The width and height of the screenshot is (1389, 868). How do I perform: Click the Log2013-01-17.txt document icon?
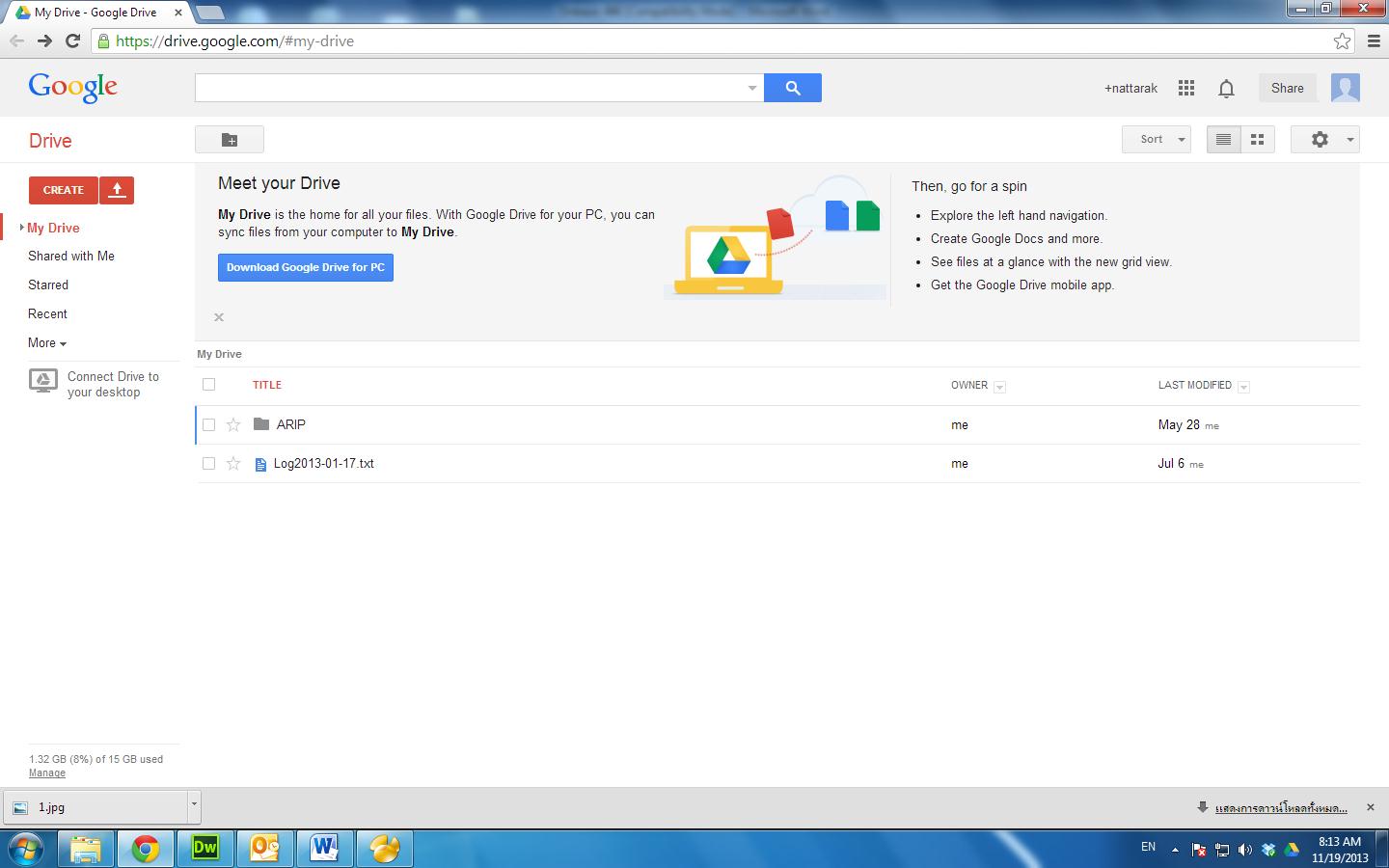(x=260, y=464)
